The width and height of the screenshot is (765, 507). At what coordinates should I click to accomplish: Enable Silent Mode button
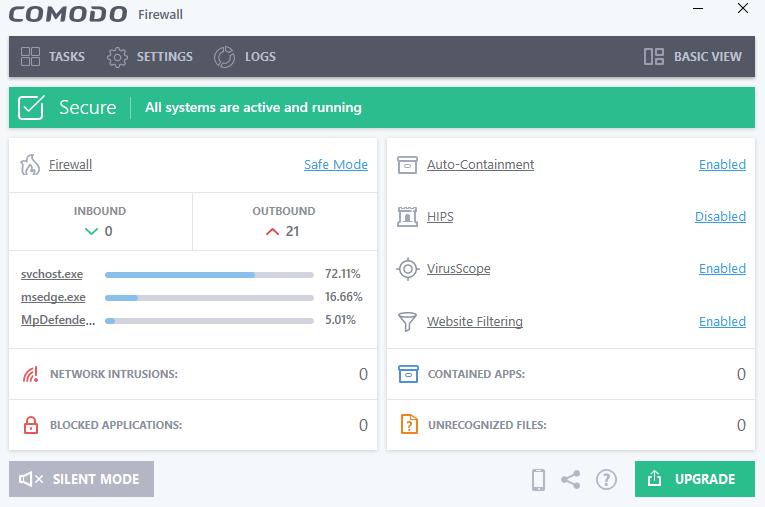tap(81, 479)
